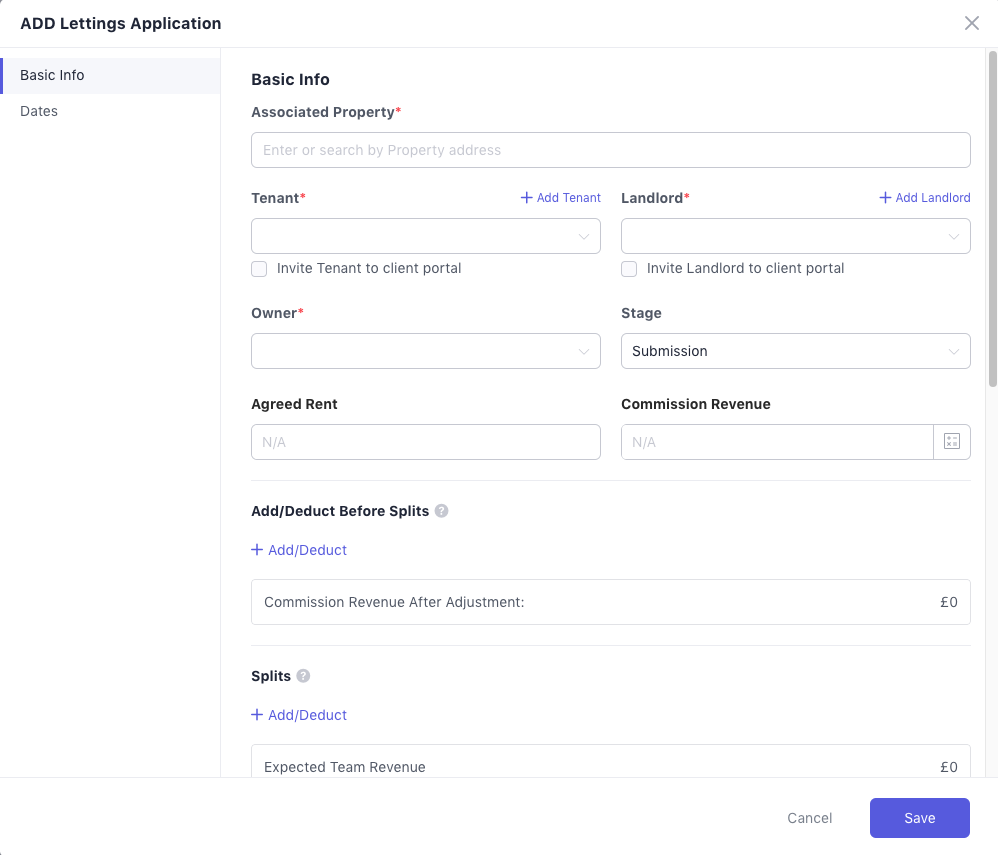This screenshot has width=998, height=855.
Task: Cancel the lettings application form
Action: tap(809, 818)
